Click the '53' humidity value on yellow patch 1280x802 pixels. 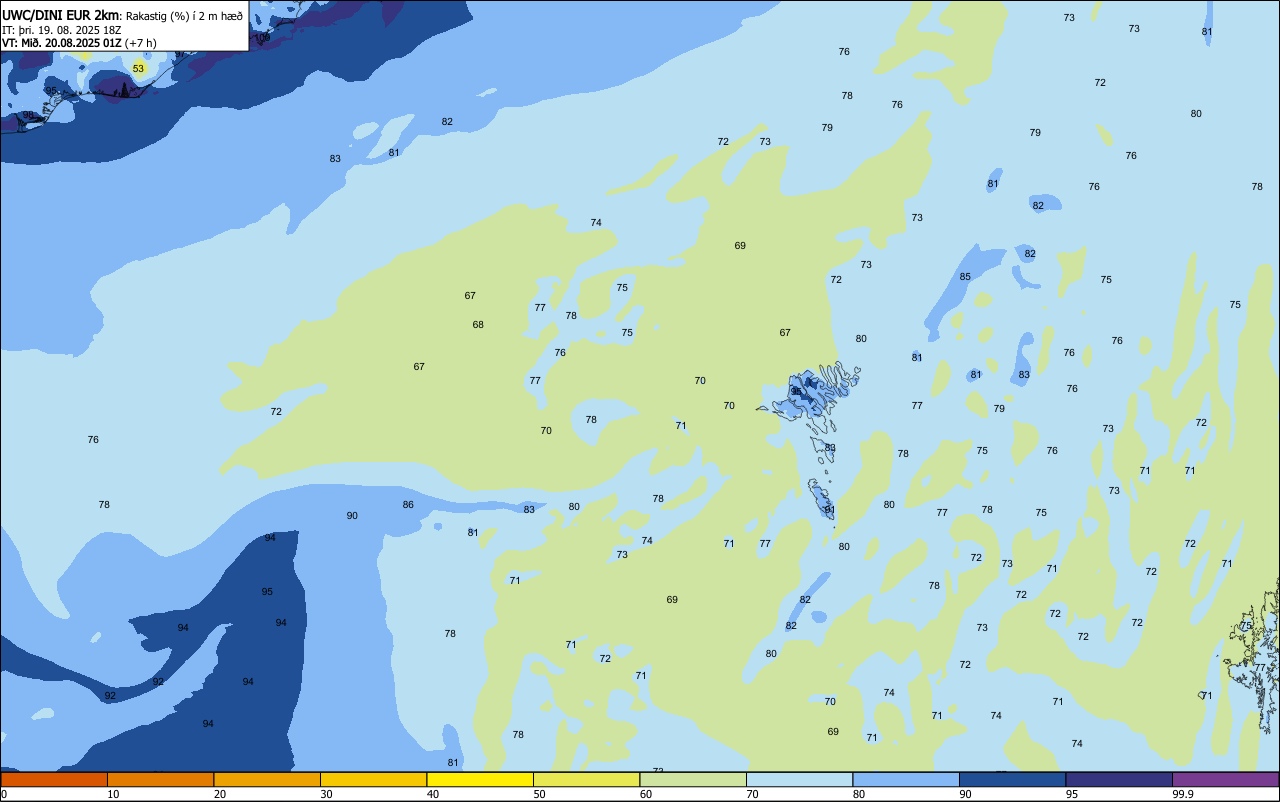click(x=138, y=68)
